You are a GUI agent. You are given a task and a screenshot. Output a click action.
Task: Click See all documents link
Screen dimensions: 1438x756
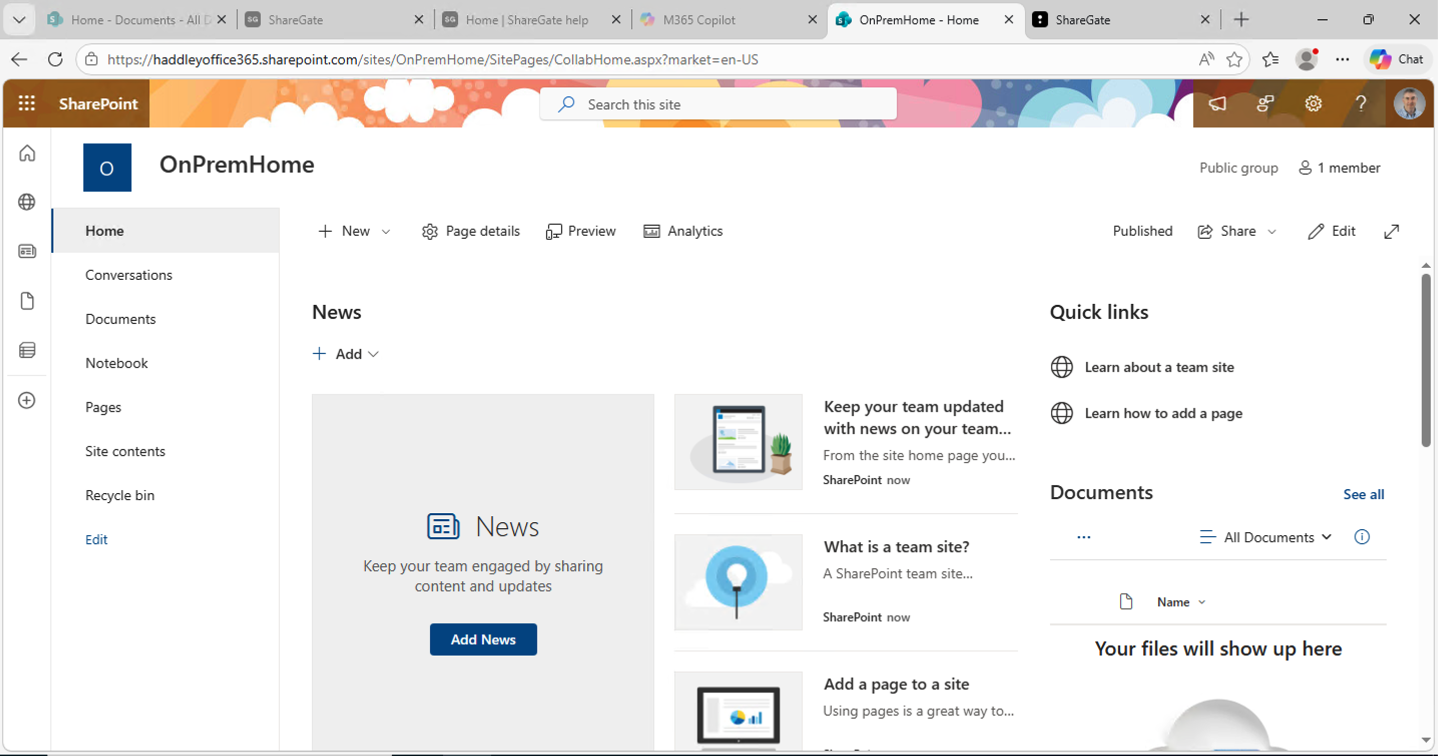coord(1364,494)
